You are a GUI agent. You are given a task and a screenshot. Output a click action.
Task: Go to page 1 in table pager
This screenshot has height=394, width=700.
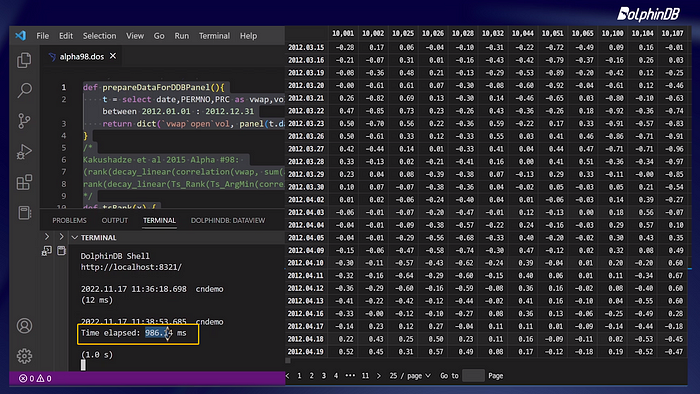coord(299,376)
